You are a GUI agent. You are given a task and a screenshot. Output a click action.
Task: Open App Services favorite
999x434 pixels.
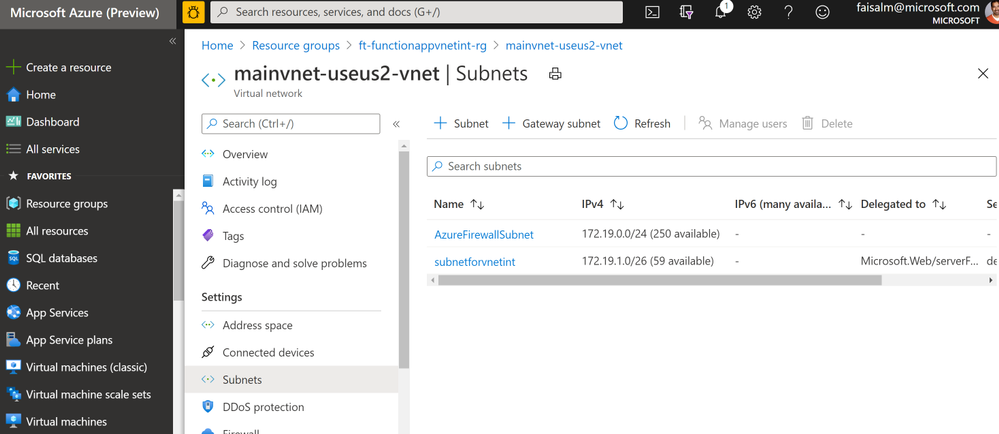57,313
